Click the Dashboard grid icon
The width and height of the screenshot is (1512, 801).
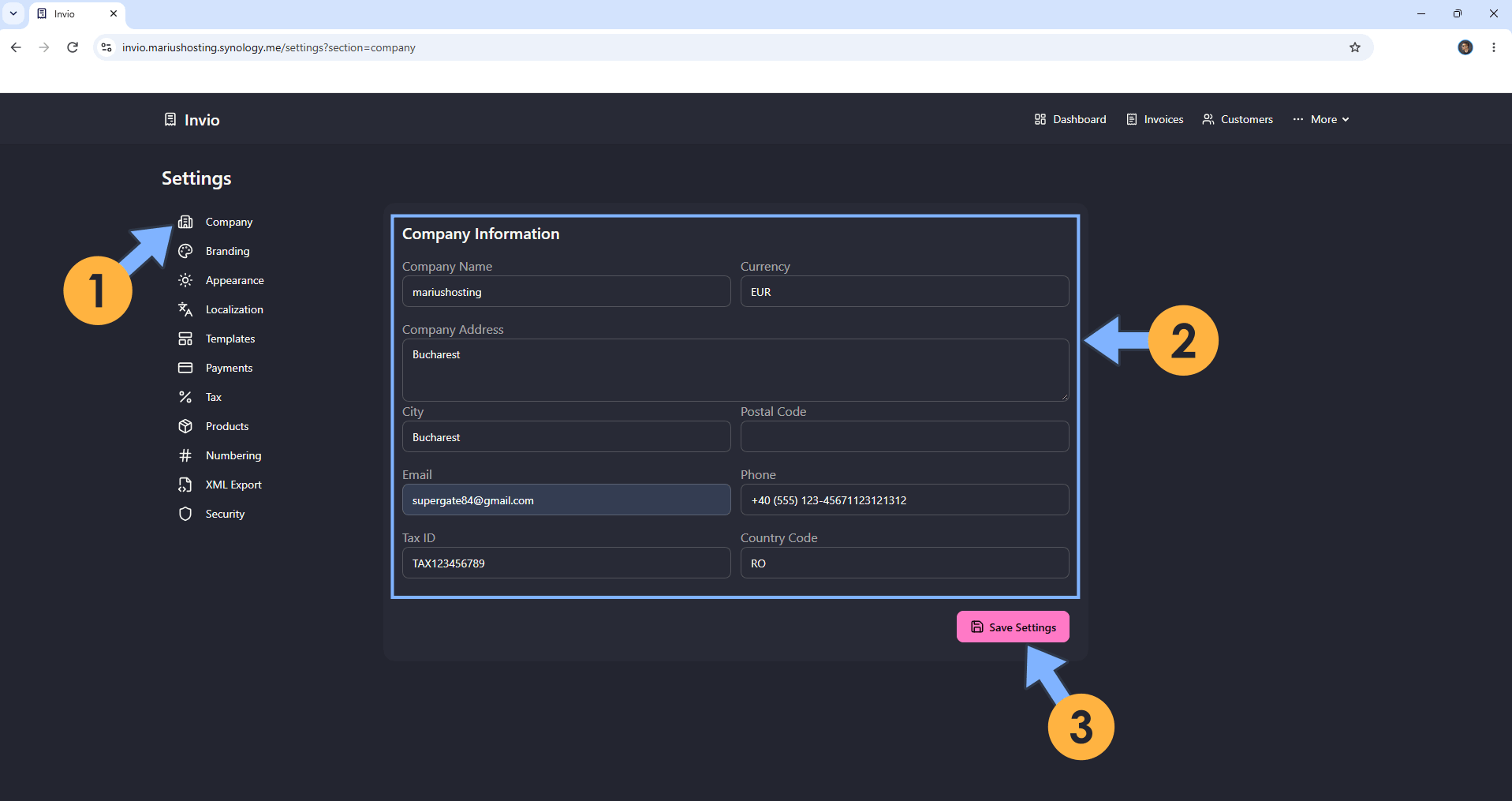click(x=1040, y=119)
